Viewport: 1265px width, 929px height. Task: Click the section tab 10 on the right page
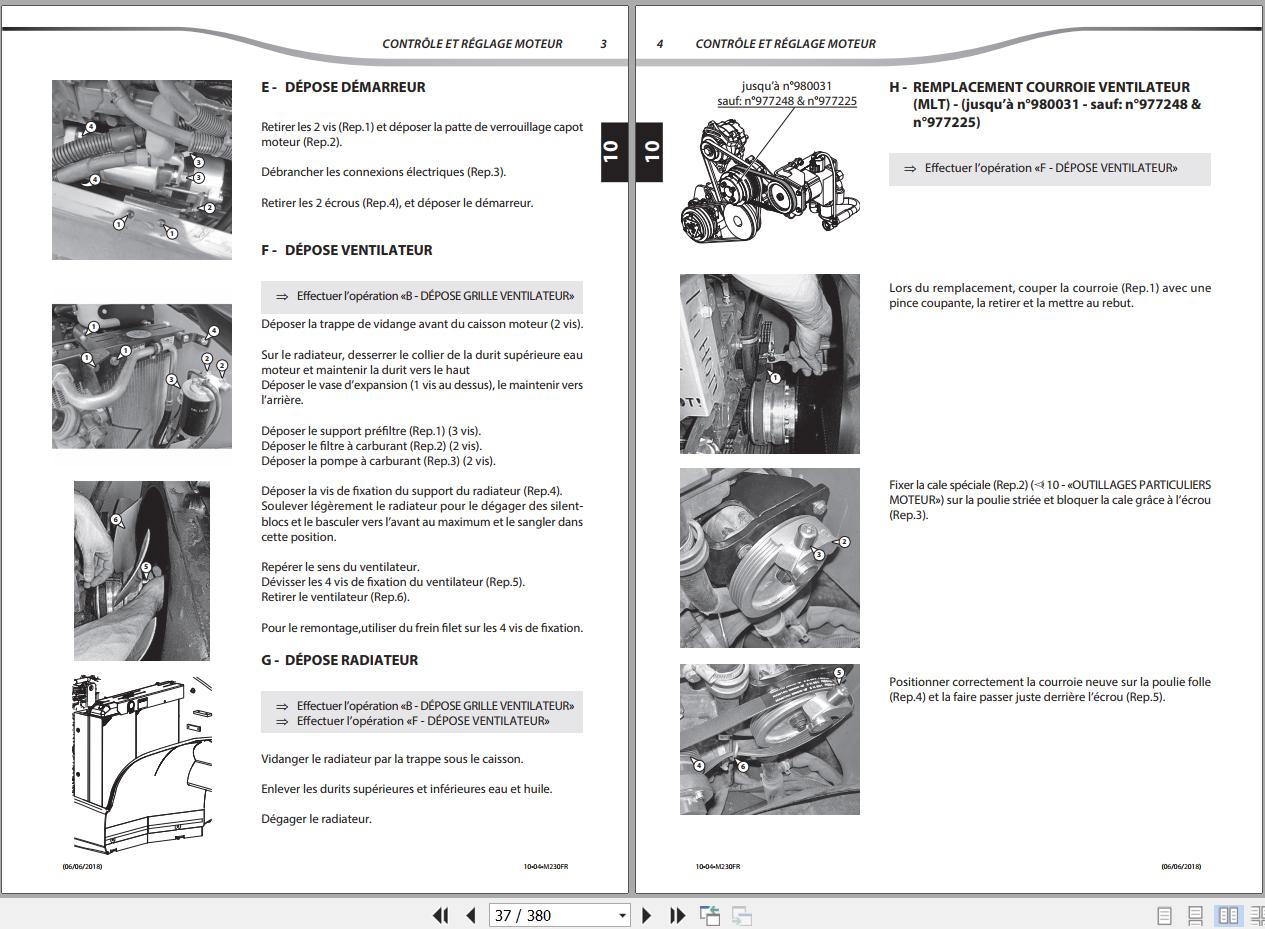click(x=651, y=152)
